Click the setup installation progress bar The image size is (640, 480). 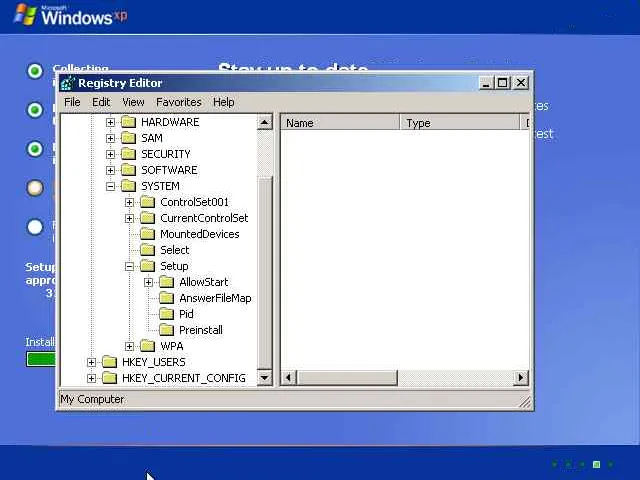pyautogui.click(x=41, y=359)
